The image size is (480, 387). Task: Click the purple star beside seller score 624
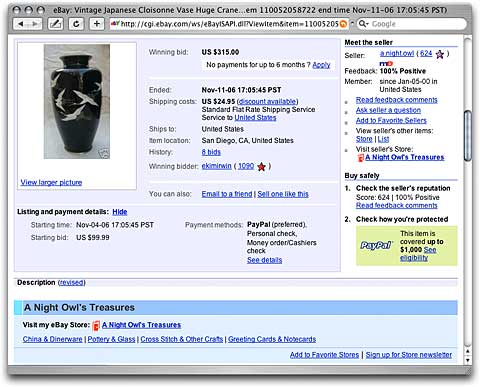coord(440,54)
